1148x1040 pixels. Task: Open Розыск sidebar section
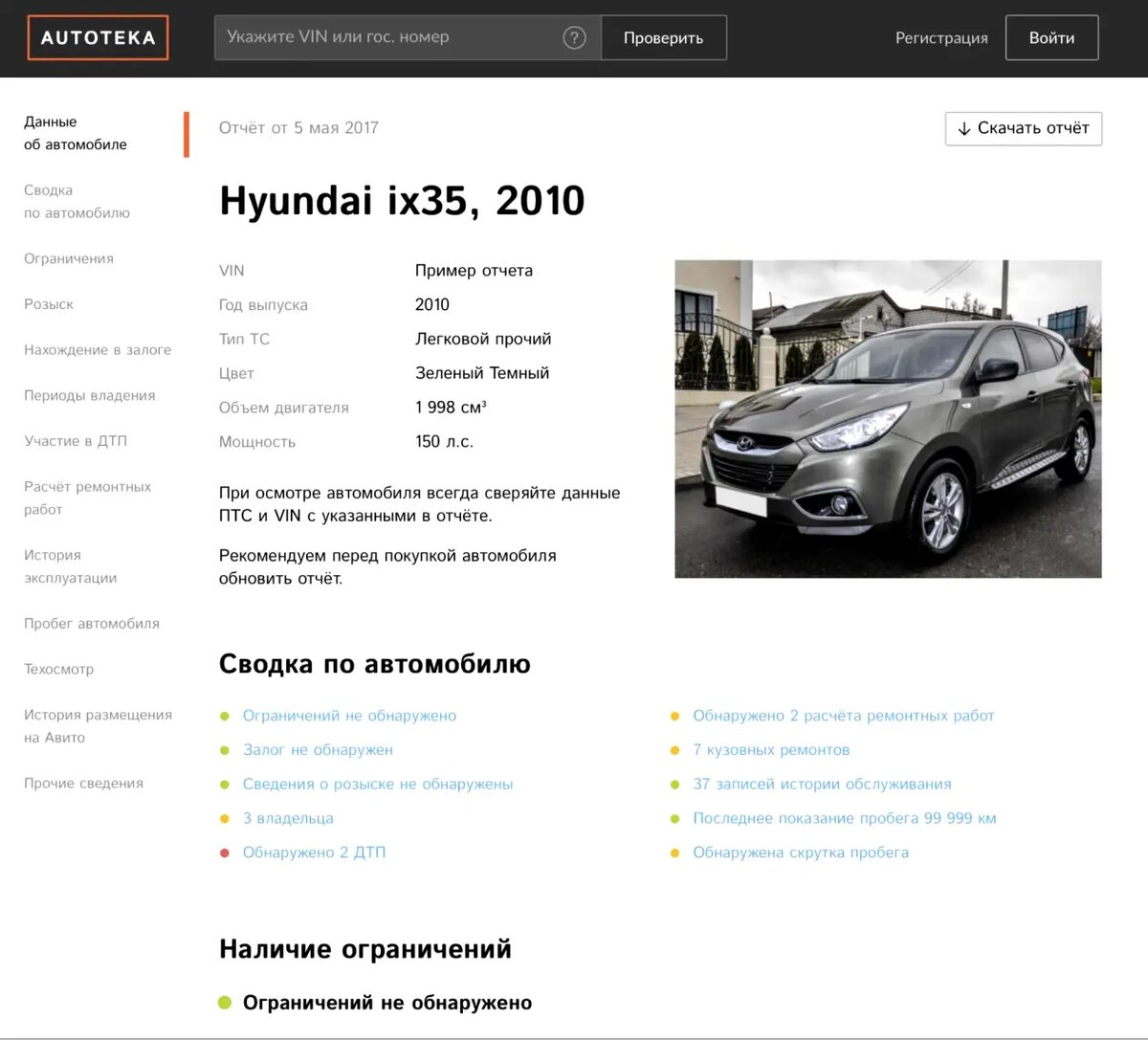click(x=49, y=304)
